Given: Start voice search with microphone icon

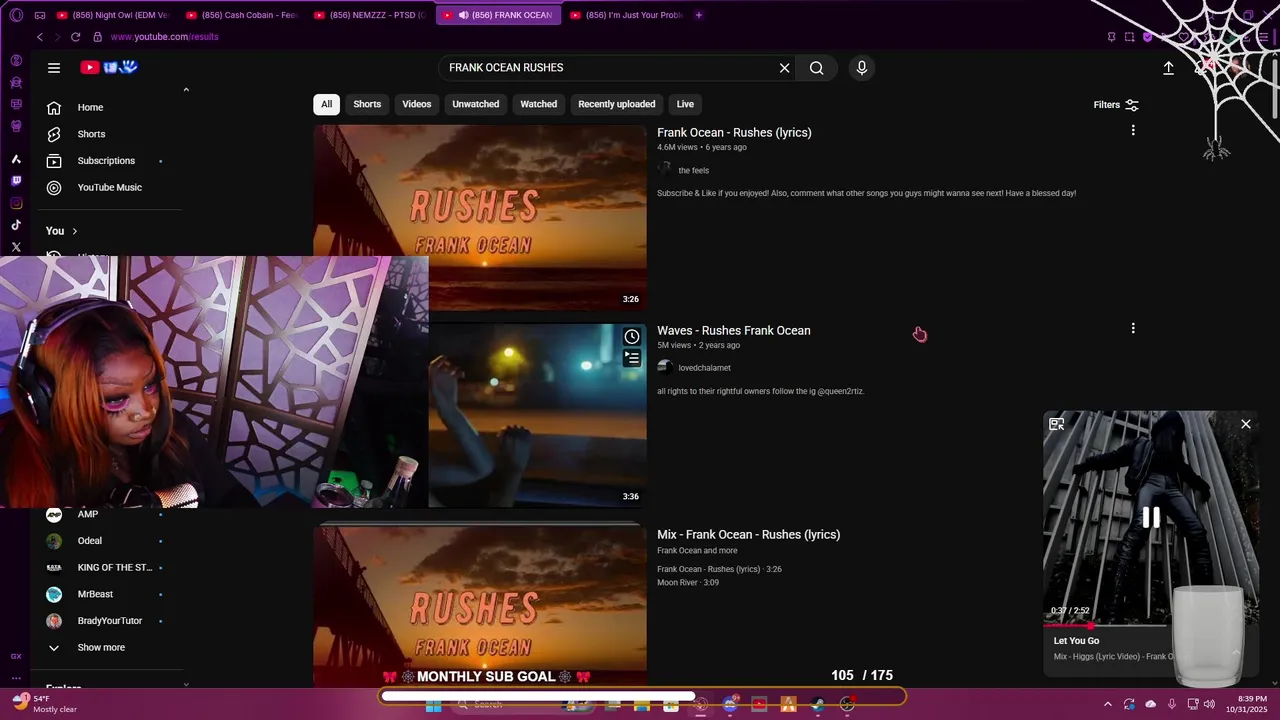Looking at the screenshot, I should pos(862,68).
